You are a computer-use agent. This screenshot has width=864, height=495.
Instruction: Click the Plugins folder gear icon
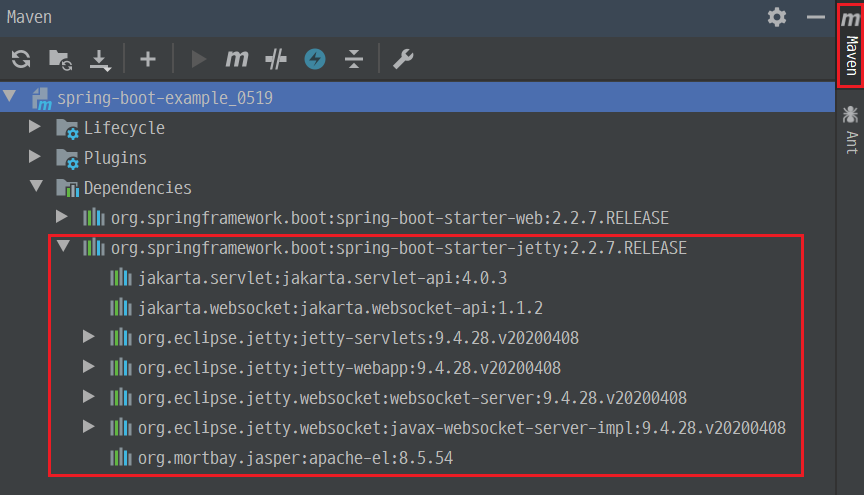67,159
